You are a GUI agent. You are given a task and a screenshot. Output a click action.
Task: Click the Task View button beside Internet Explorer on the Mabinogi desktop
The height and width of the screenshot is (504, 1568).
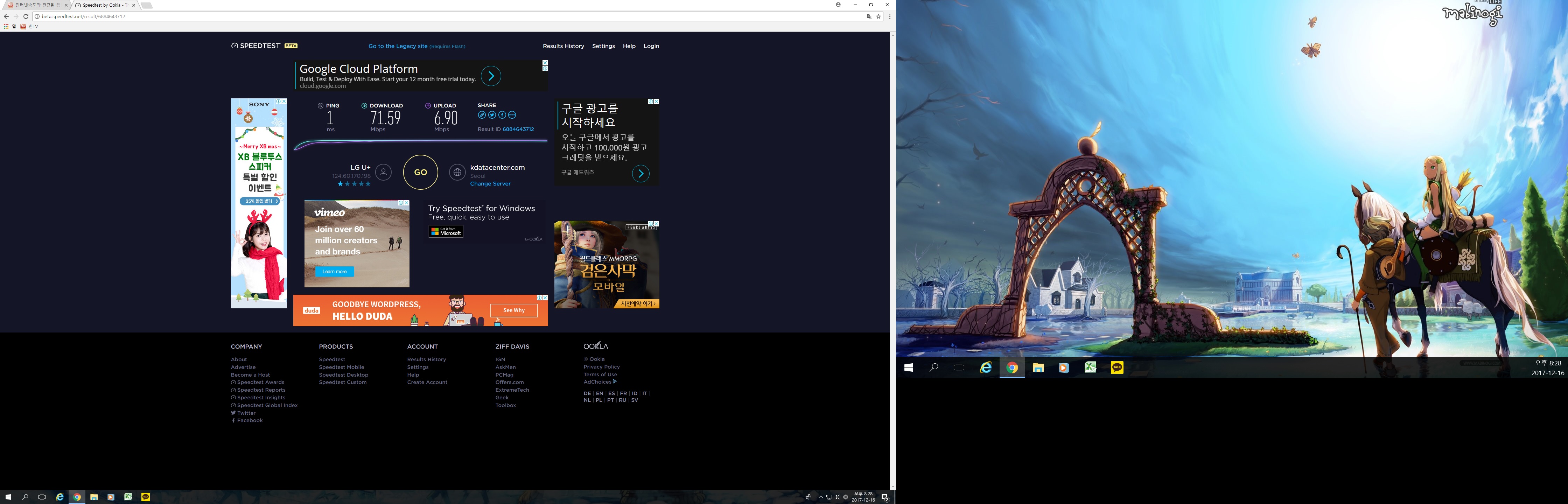point(959,367)
